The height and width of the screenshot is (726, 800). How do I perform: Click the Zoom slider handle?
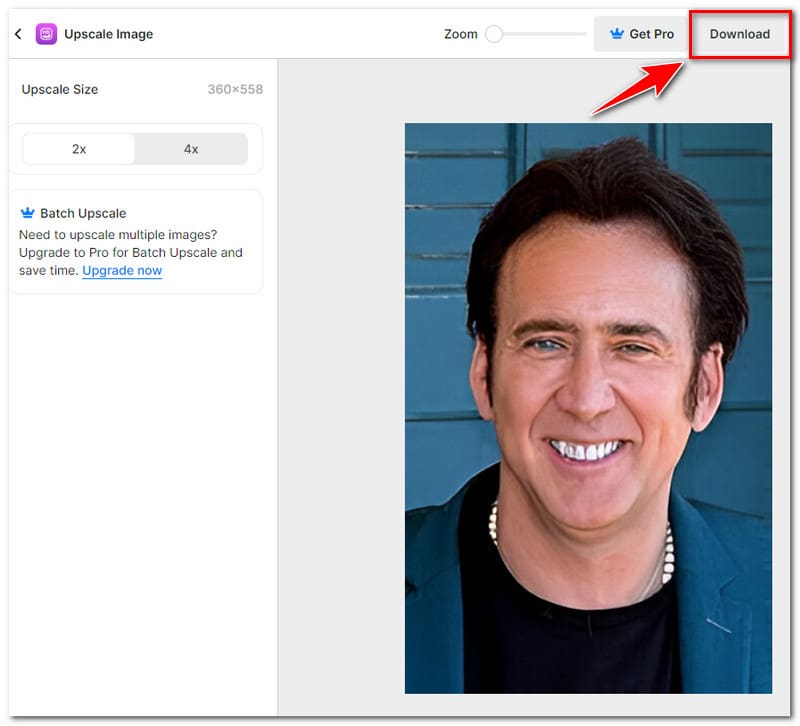point(494,34)
